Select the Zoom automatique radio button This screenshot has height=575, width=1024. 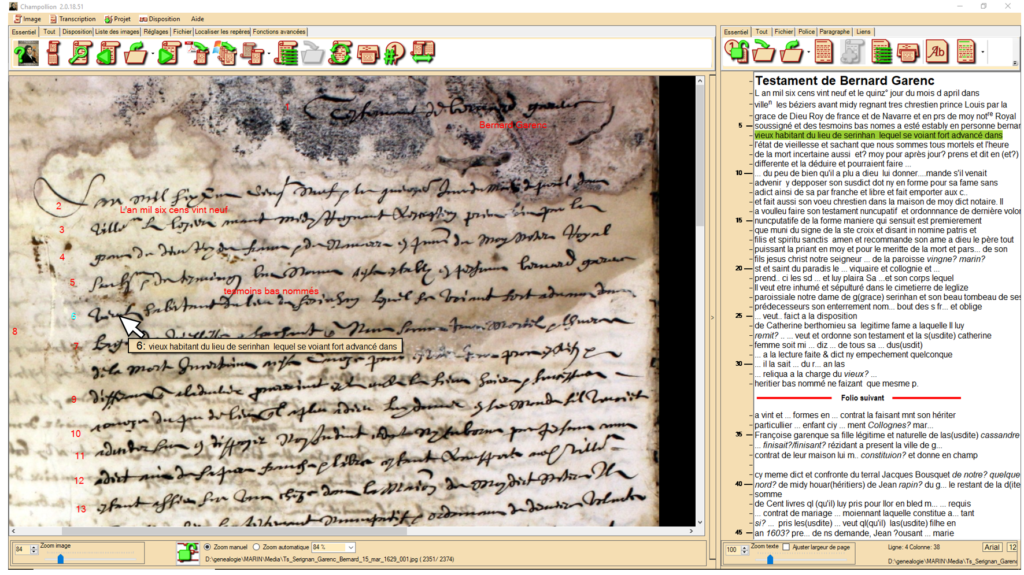257,547
